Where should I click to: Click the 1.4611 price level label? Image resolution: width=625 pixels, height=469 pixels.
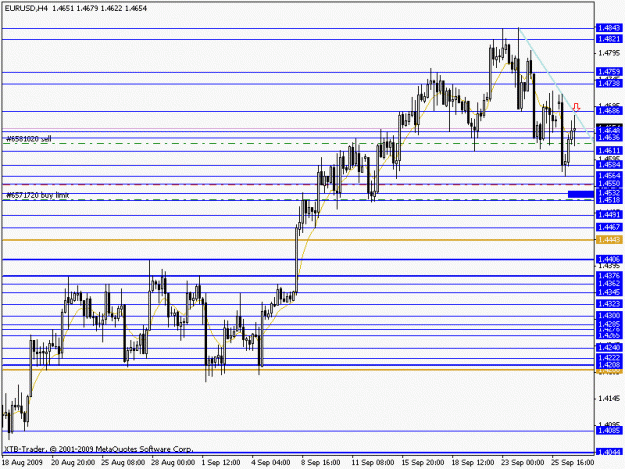tap(609, 151)
